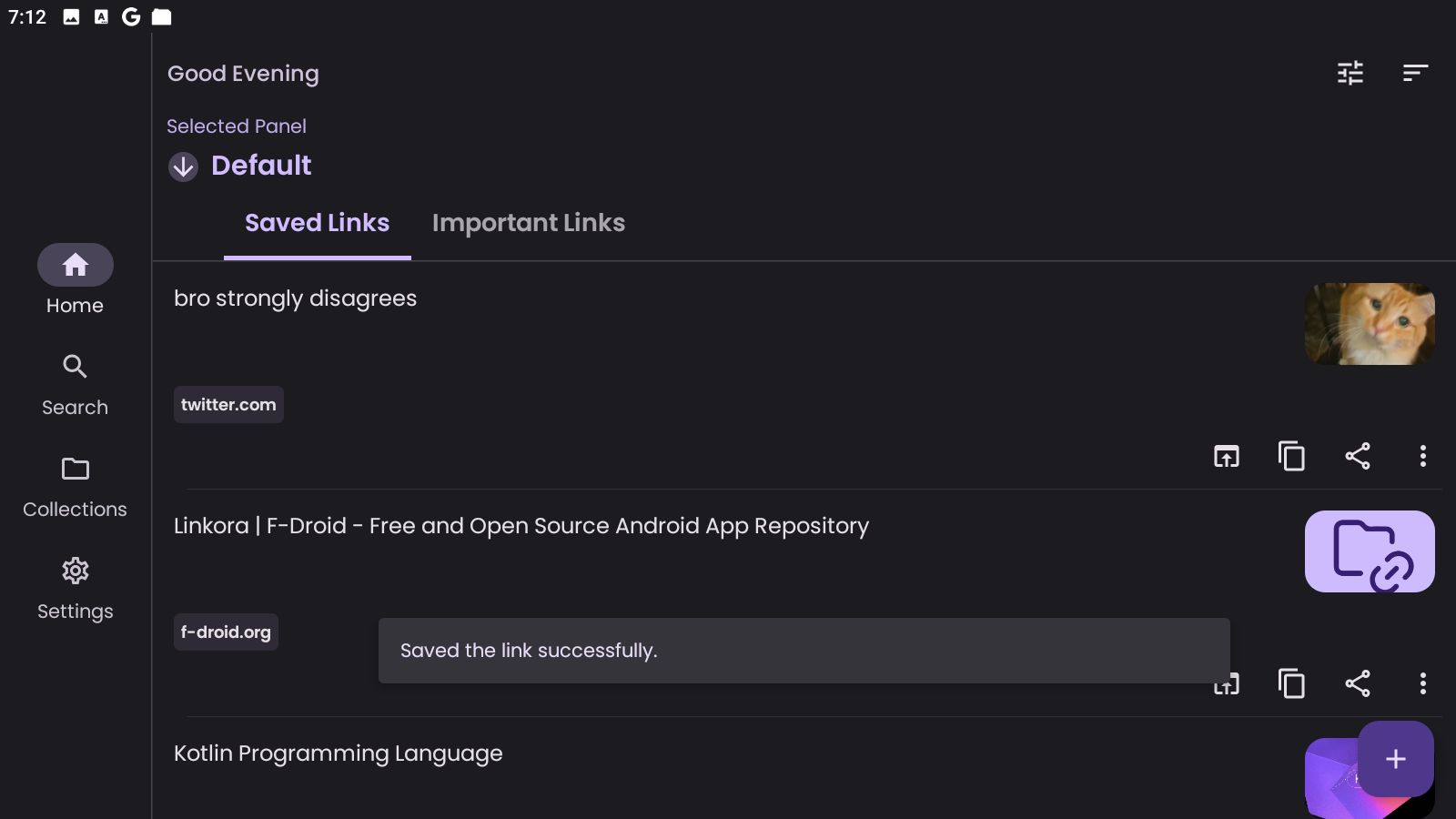Copy the F-Droid Linkora link

1291,683
